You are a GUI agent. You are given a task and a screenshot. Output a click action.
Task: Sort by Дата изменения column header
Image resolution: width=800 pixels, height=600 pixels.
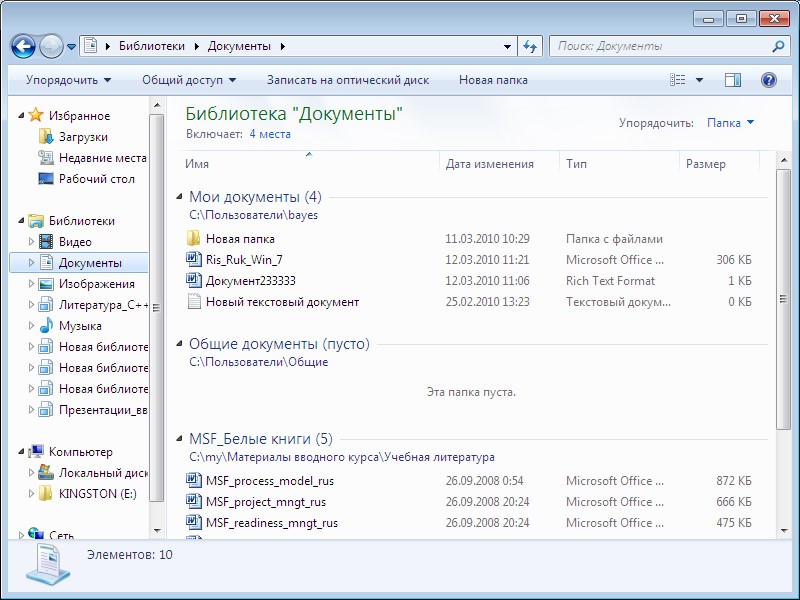(x=490, y=164)
